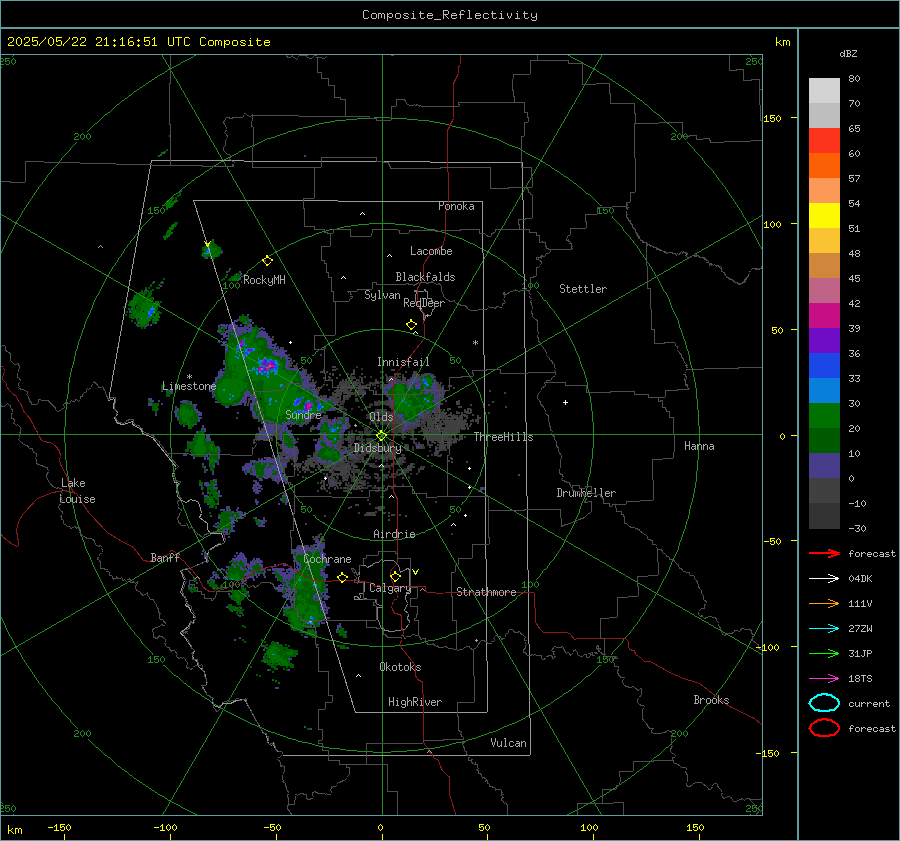Click the Olds city label

(381, 417)
